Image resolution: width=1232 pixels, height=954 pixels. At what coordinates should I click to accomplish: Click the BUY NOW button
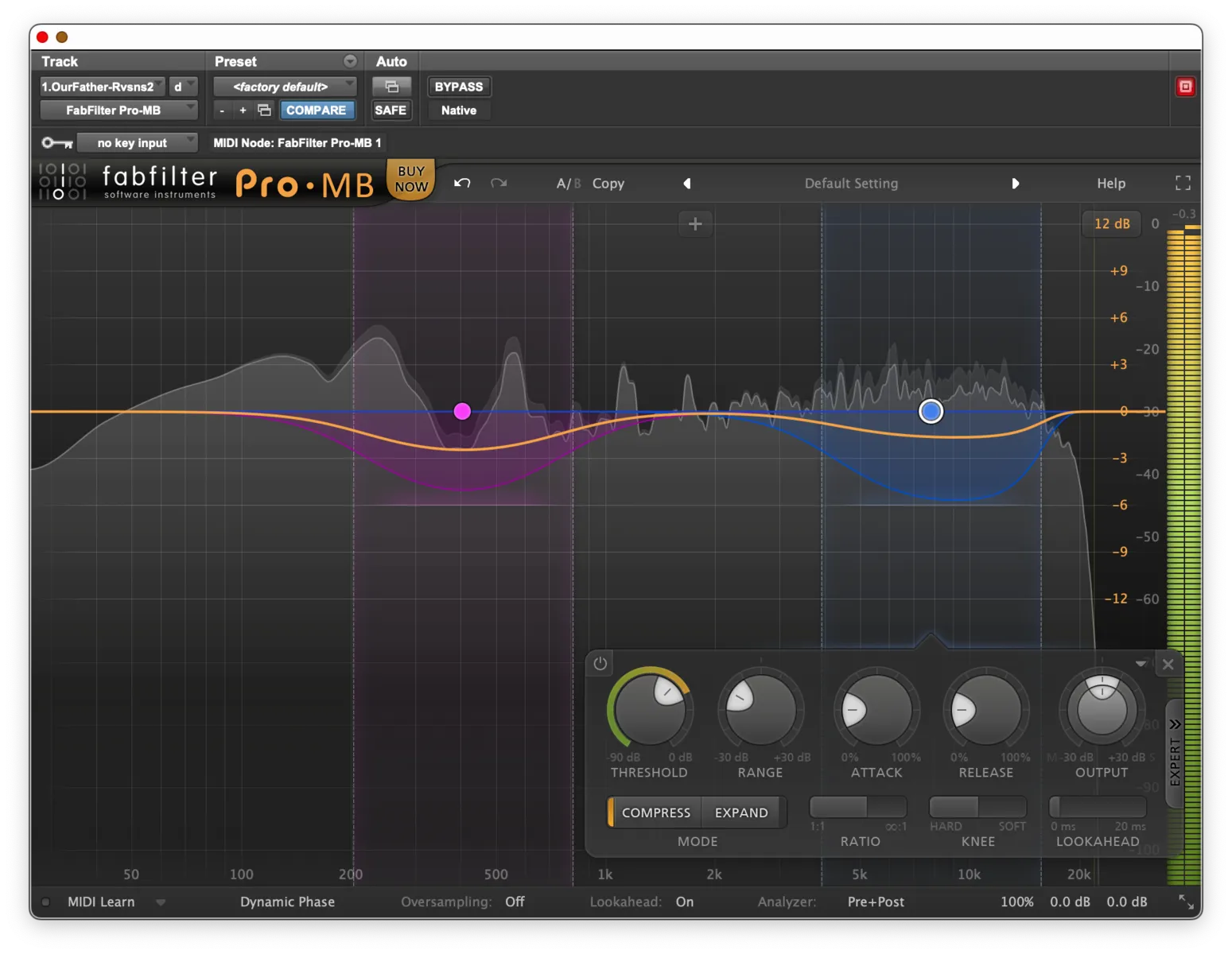[x=410, y=180]
